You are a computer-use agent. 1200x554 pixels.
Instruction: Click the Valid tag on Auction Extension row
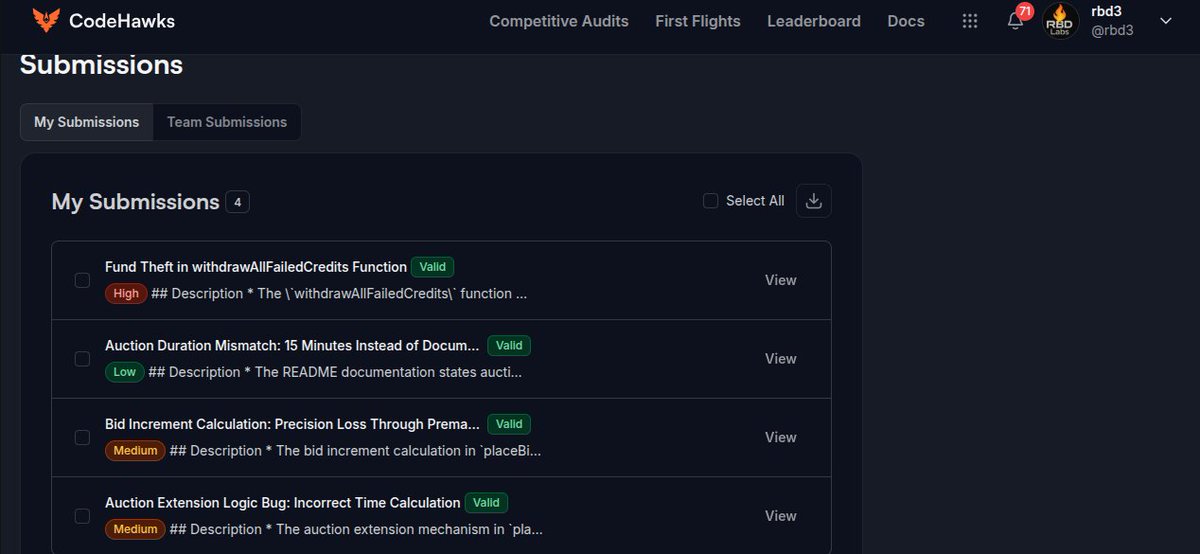click(x=487, y=503)
